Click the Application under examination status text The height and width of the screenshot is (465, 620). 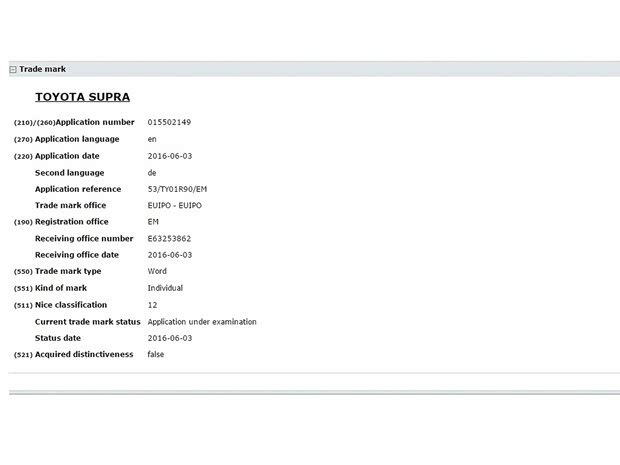click(x=202, y=322)
